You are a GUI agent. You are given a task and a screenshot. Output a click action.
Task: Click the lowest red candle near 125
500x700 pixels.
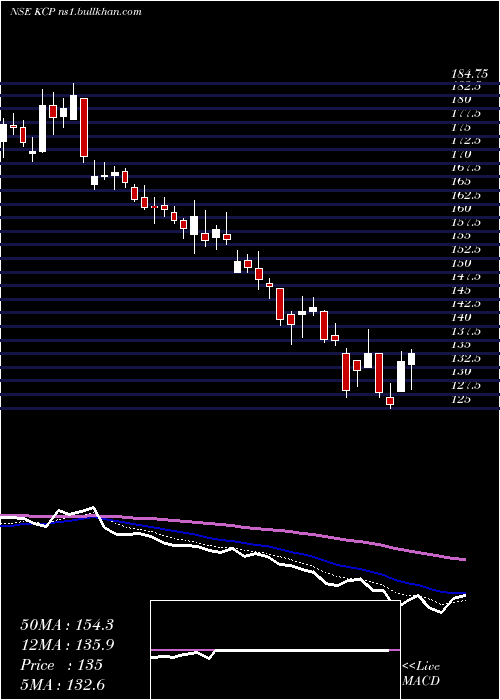pyautogui.click(x=390, y=400)
